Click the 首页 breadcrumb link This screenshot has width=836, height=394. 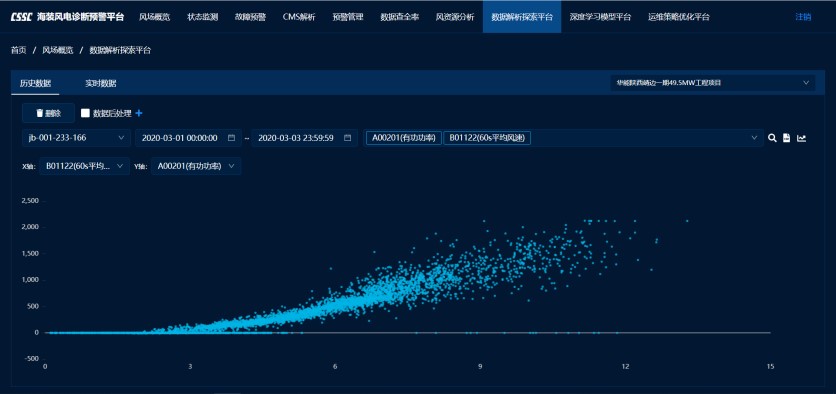click(x=18, y=50)
